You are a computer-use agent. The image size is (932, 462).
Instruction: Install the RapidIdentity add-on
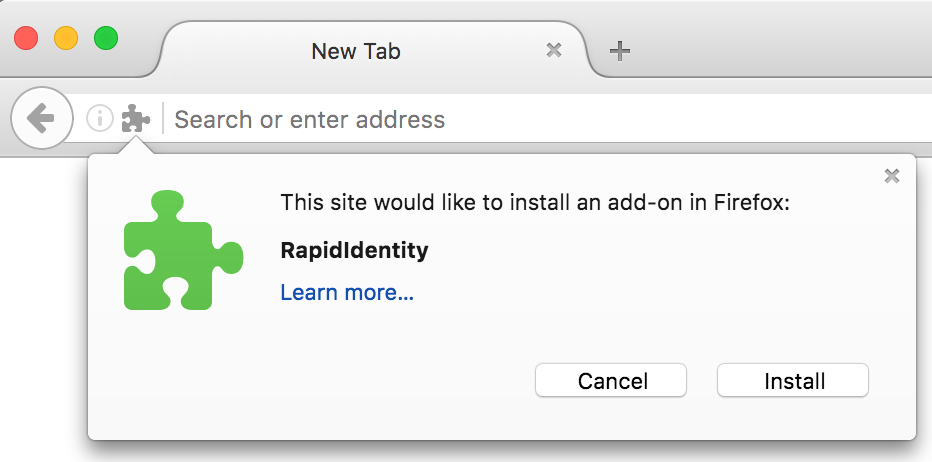793,381
